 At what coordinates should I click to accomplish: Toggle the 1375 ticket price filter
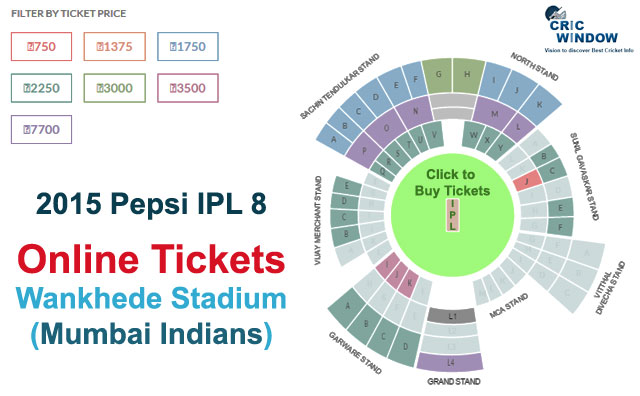pos(115,47)
